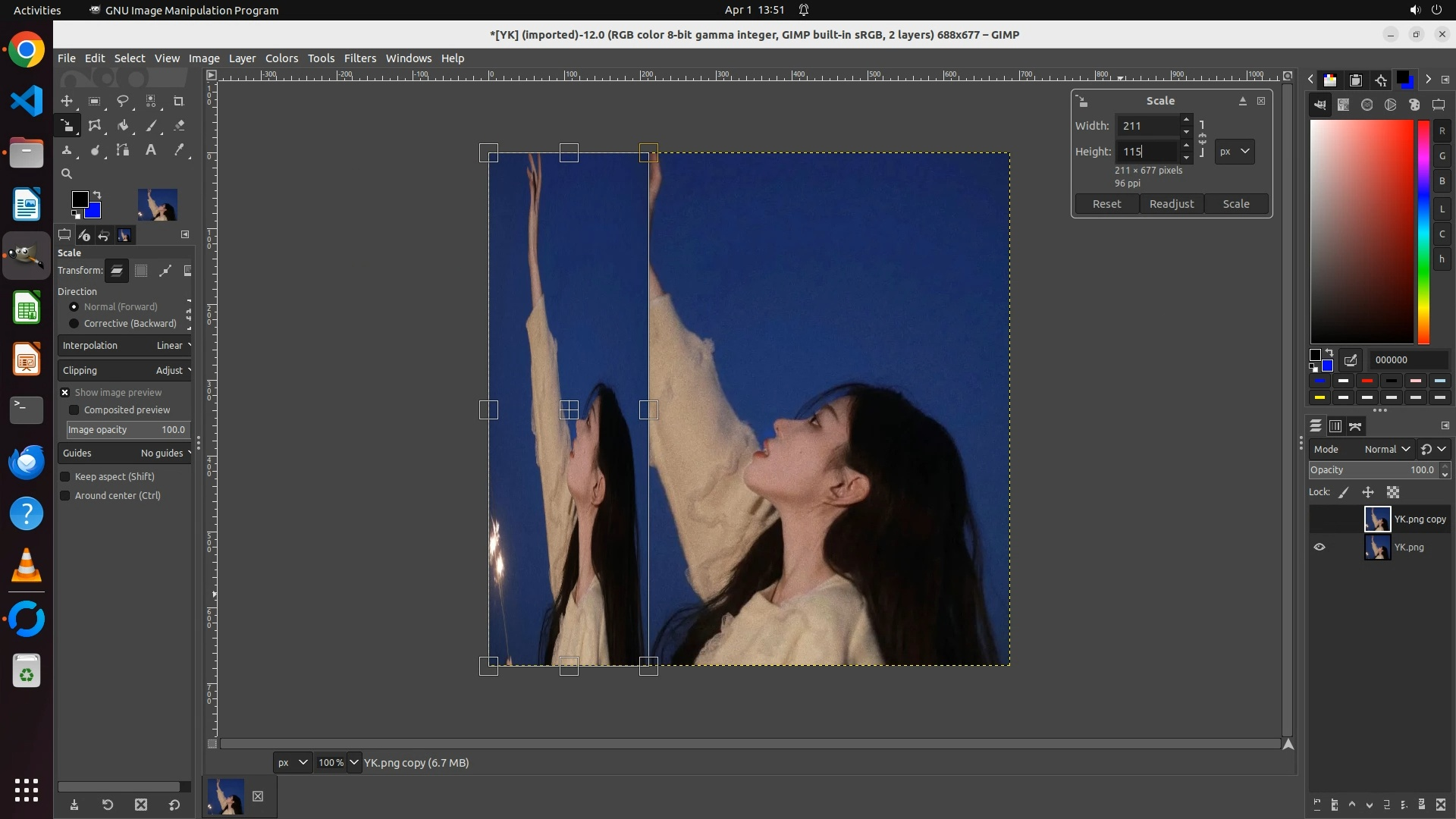Select the Crop tool
The width and height of the screenshot is (1456, 819).
179,101
